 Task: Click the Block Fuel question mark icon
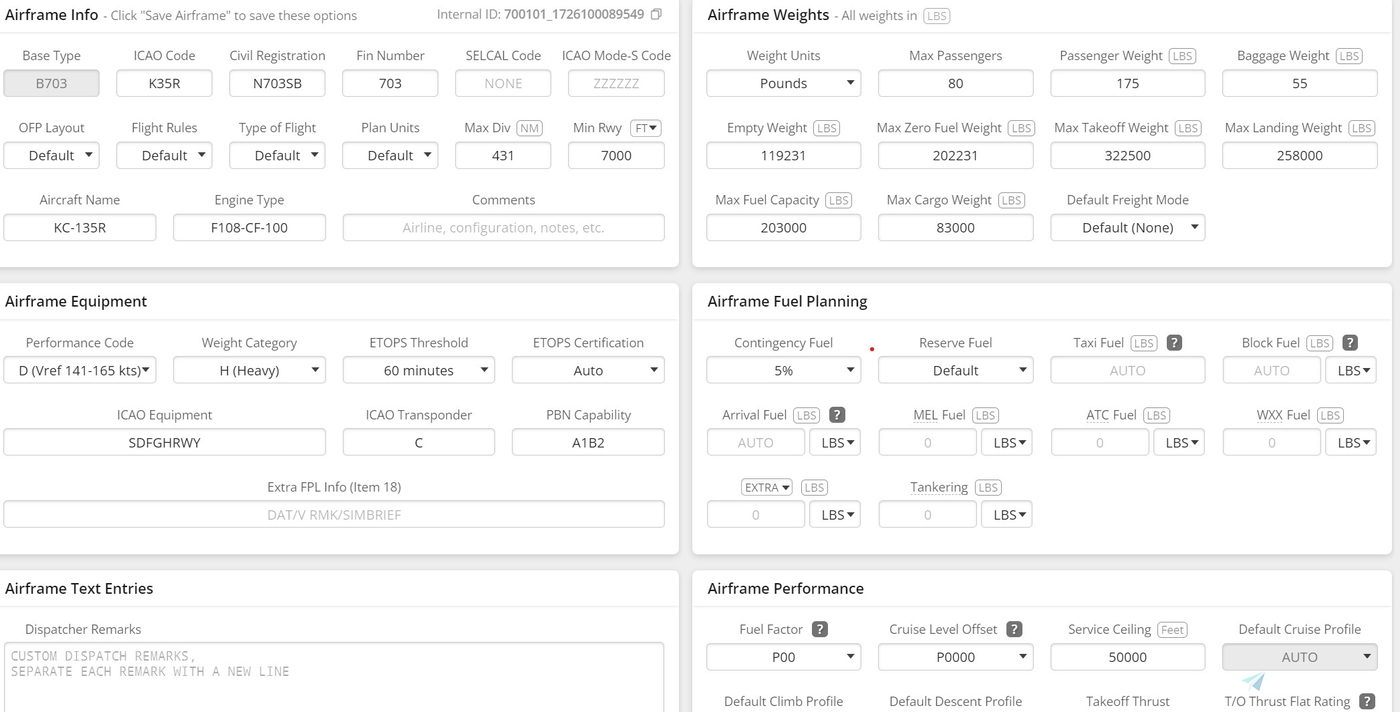(x=1349, y=343)
